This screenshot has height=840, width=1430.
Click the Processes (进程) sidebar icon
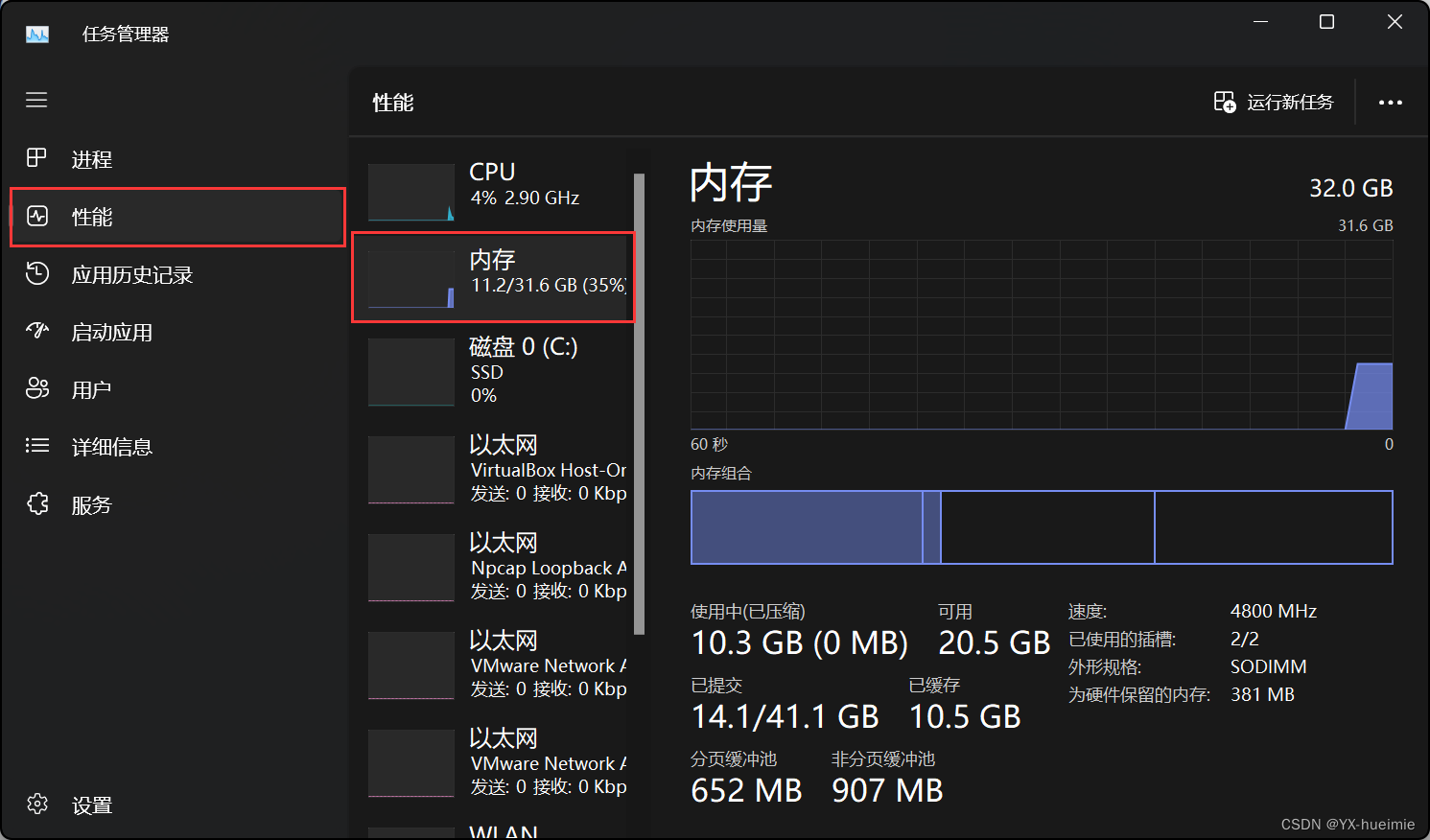click(36, 158)
